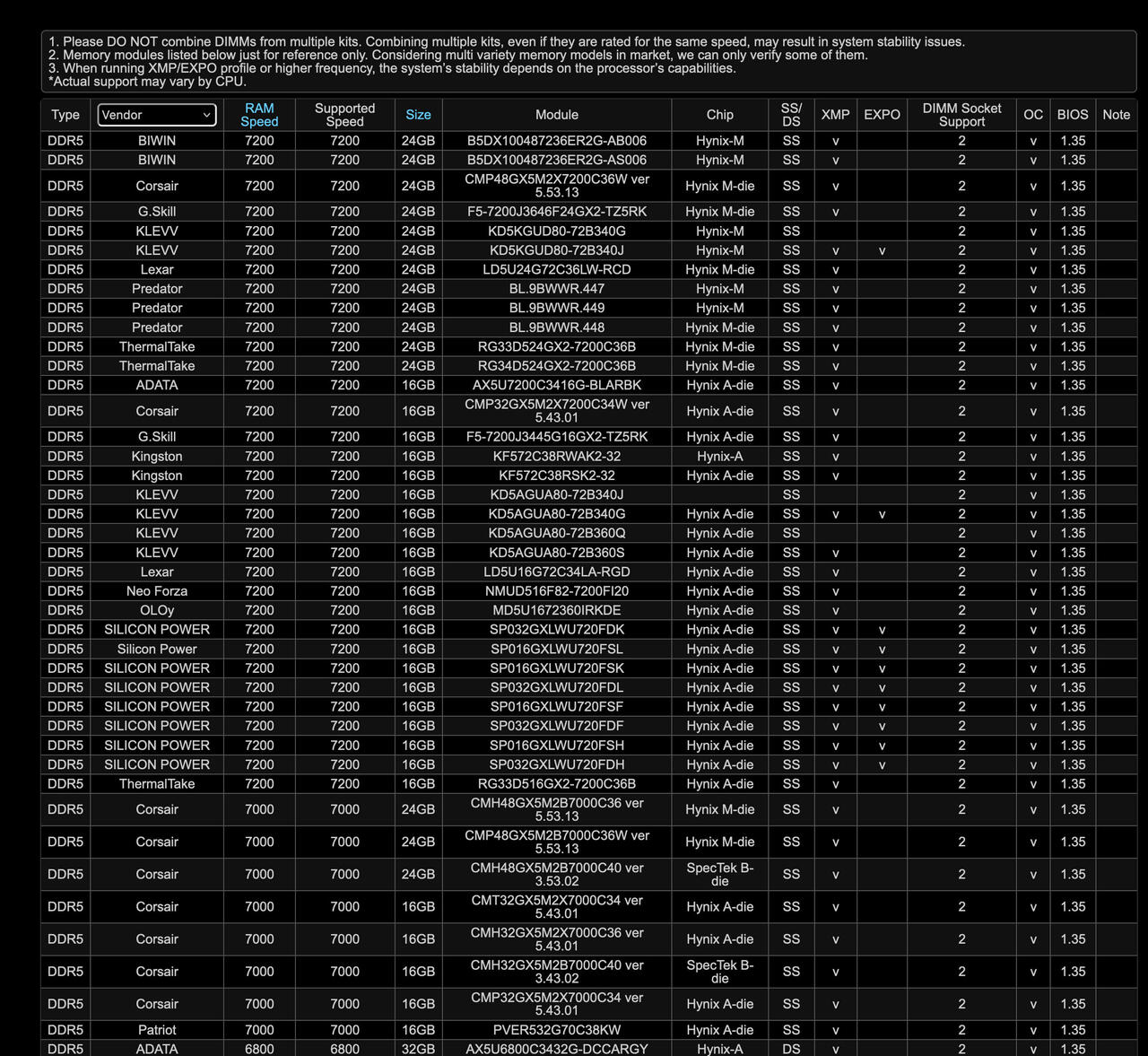Click the Type column header
The height and width of the screenshot is (1056, 1148).
click(x=65, y=115)
